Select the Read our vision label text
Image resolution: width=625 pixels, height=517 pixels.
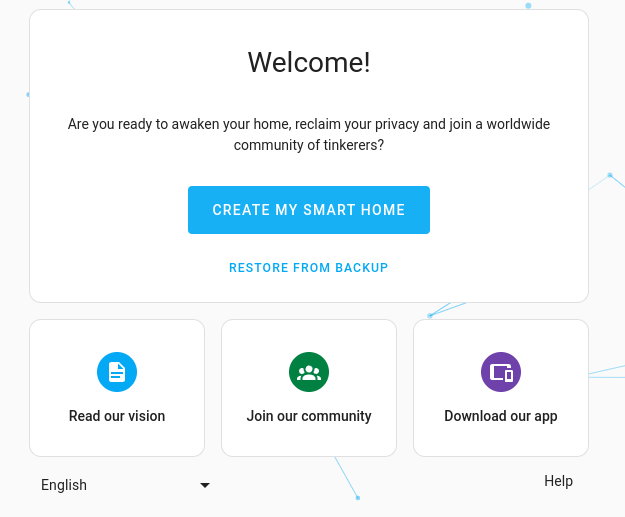(117, 416)
